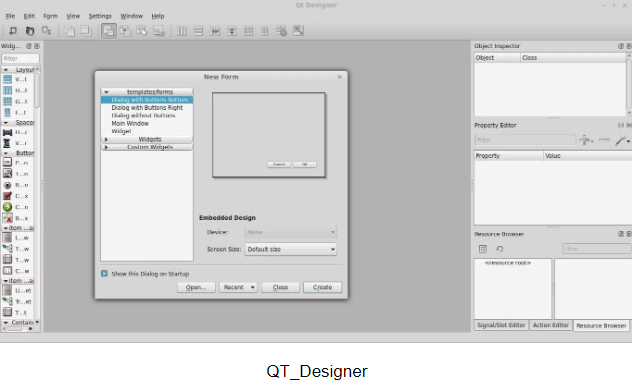
Task: Click Edit Resources icon in Resource Browser
Action: [483, 249]
